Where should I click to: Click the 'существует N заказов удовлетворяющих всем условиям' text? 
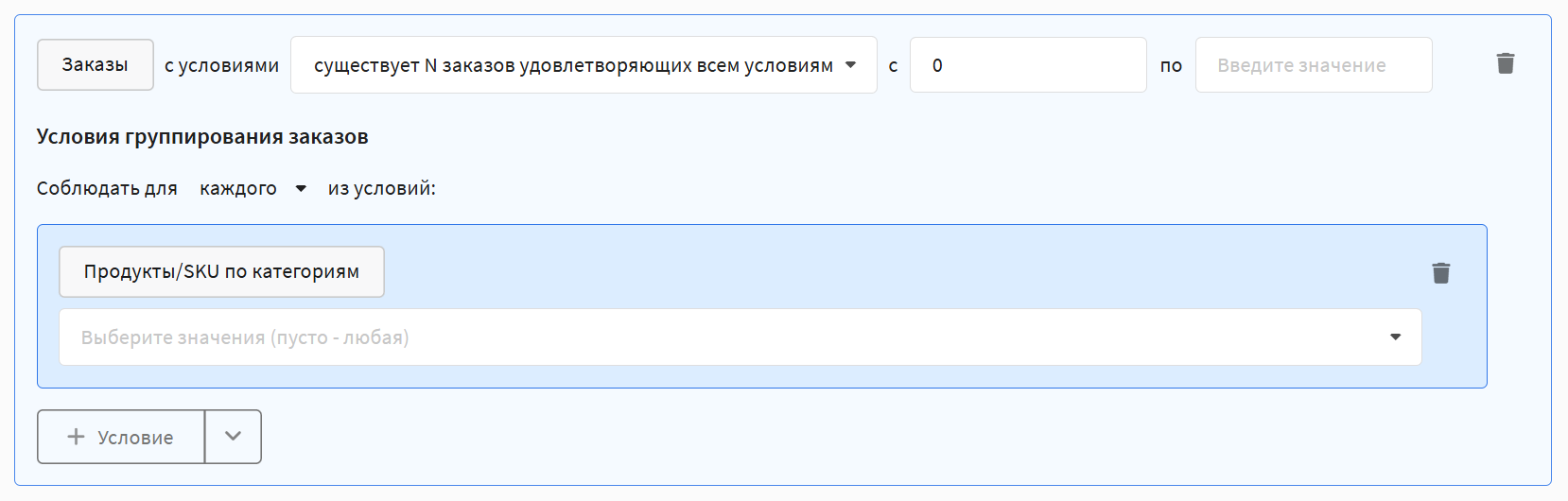click(x=573, y=65)
